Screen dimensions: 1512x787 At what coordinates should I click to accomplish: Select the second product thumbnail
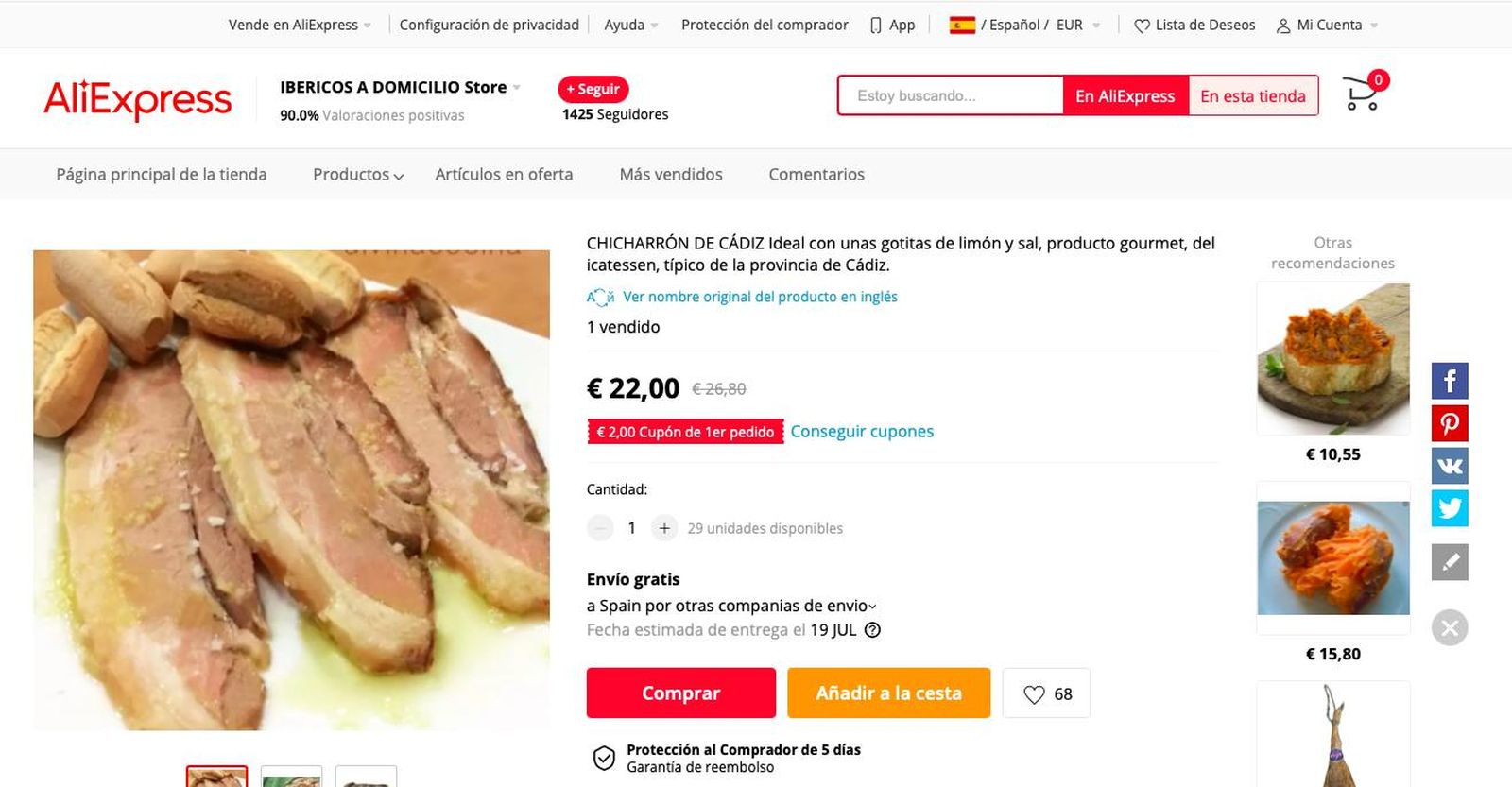pyautogui.click(x=292, y=777)
